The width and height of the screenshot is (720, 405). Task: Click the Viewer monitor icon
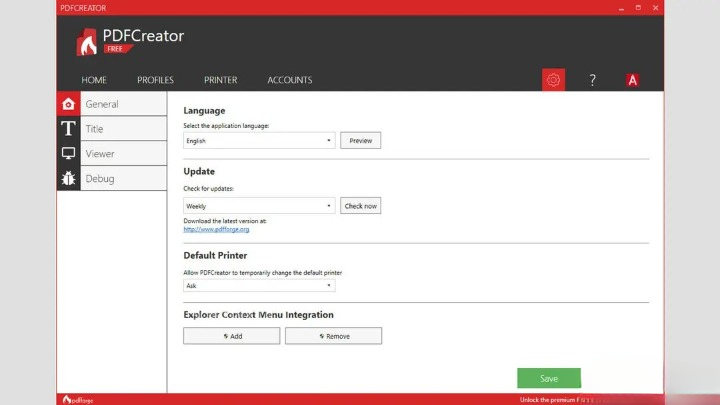[x=68, y=153]
